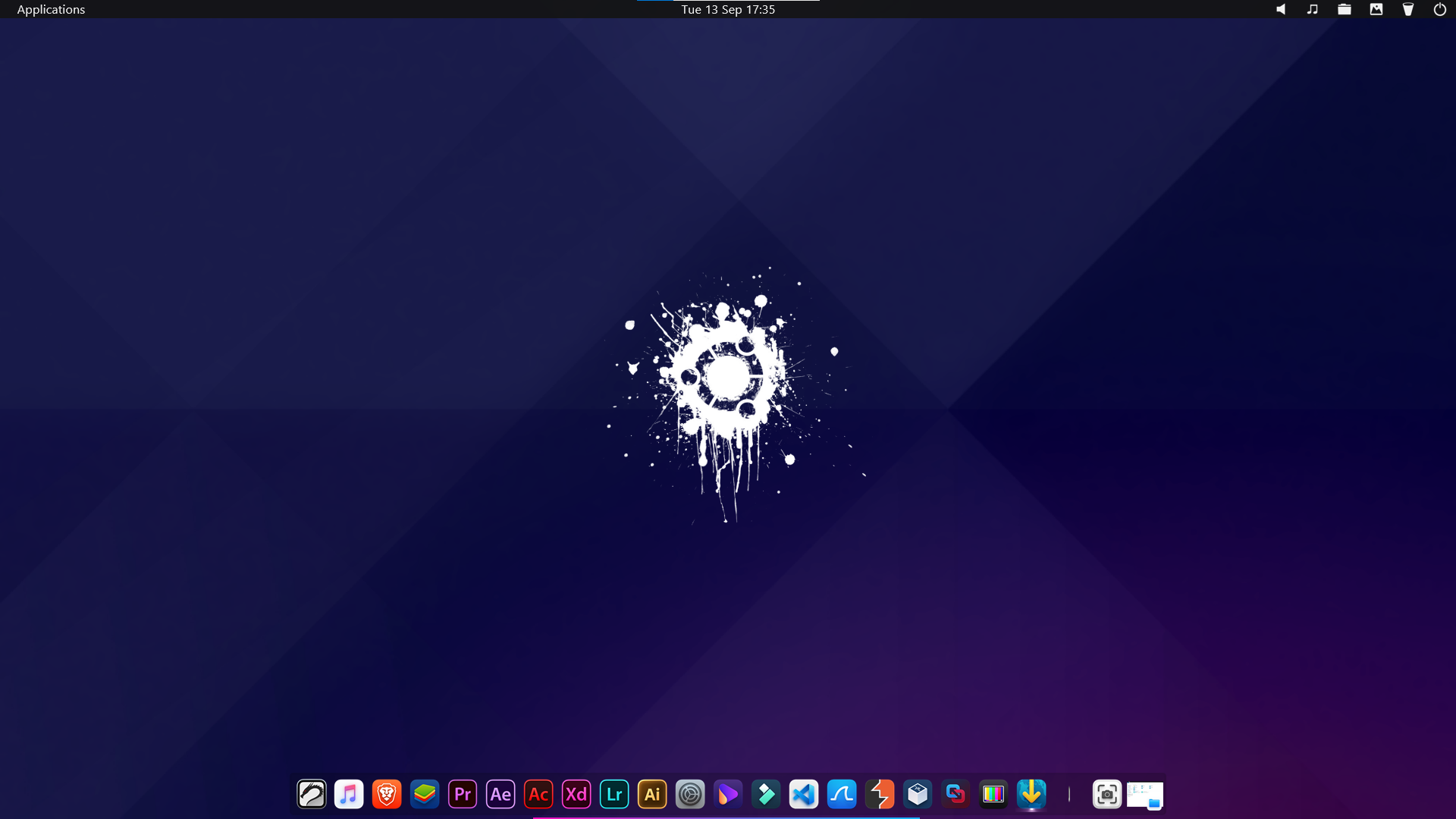
Task: Open the folder icon in top panel
Action: coord(1345,9)
